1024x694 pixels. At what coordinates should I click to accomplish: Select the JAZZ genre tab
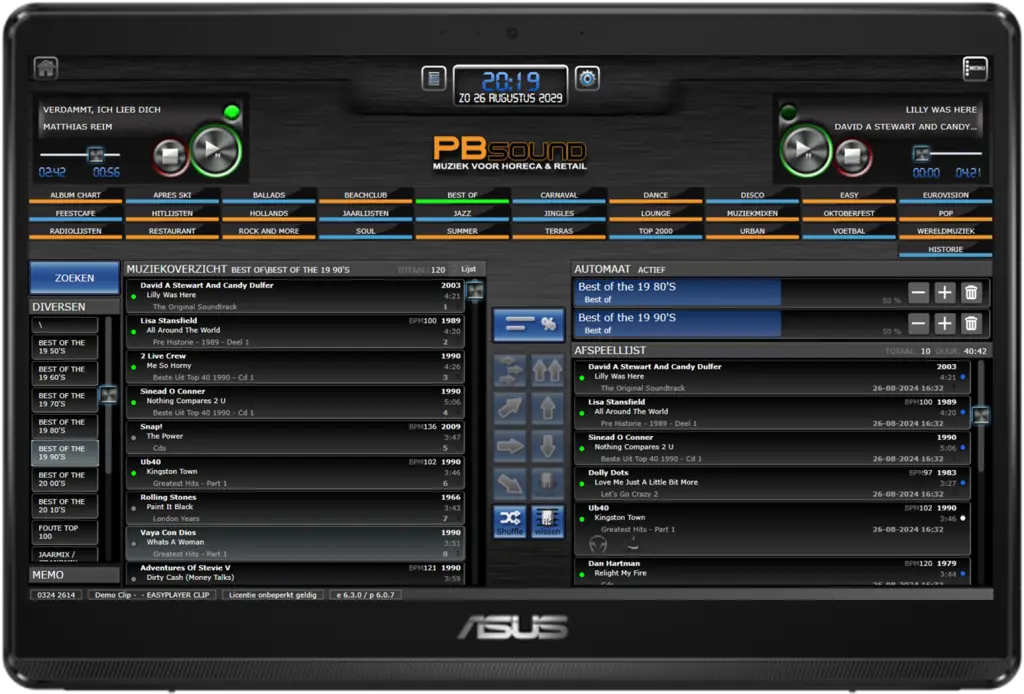(462, 213)
